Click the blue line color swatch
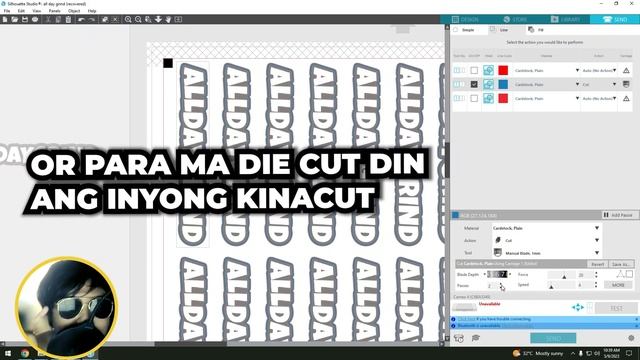This screenshot has width=640, height=360. click(x=503, y=84)
